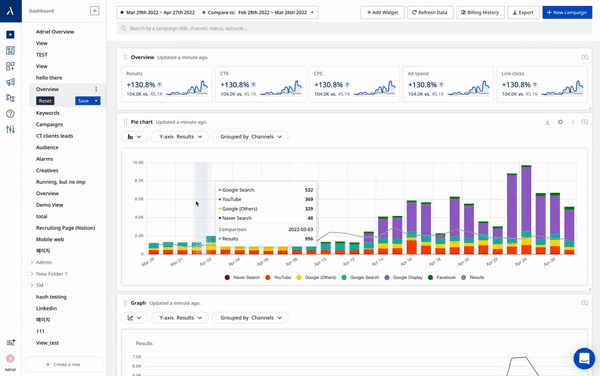Toggle Google Display series in chart legend
Viewport: 600px width, 376px height.
tap(403, 277)
